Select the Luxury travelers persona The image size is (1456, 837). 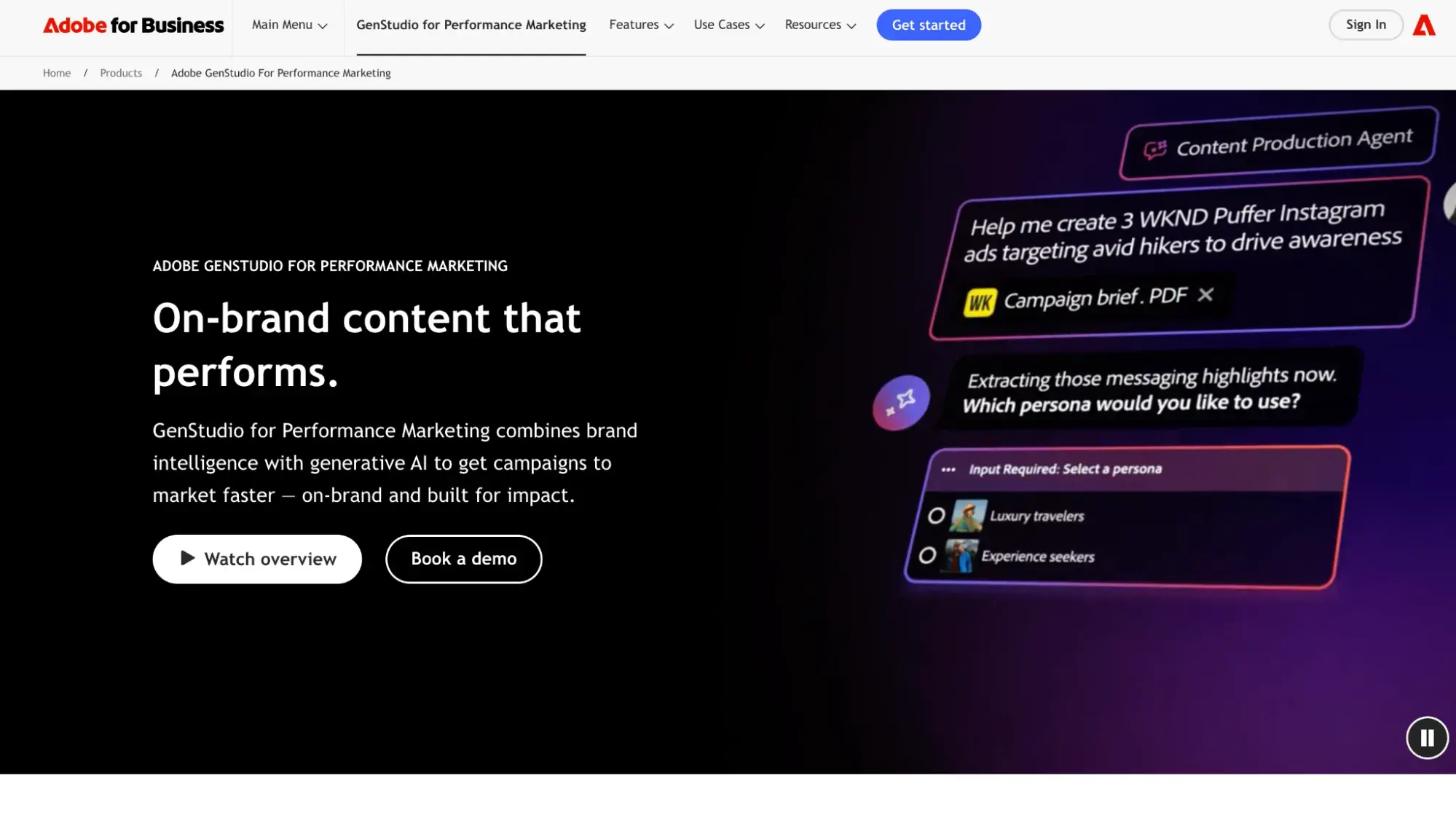[936, 516]
